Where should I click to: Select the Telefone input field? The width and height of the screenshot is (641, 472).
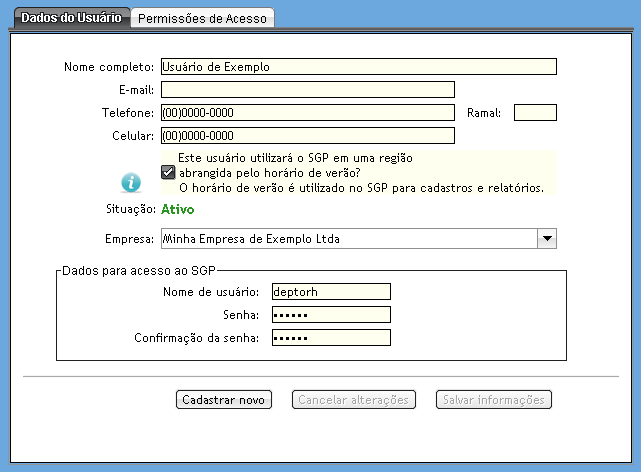[307, 113]
